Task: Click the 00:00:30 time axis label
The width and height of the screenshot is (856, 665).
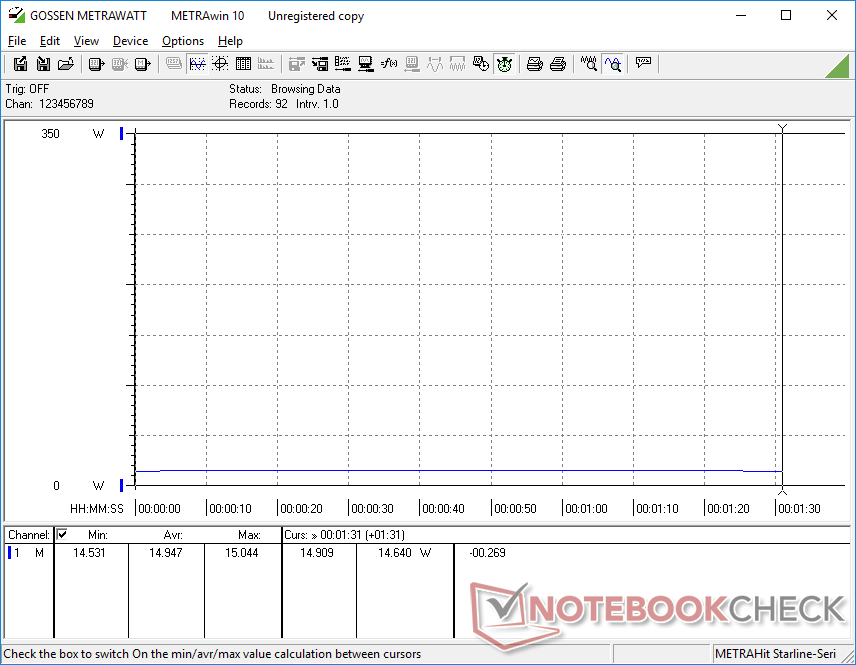Action: tap(372, 509)
